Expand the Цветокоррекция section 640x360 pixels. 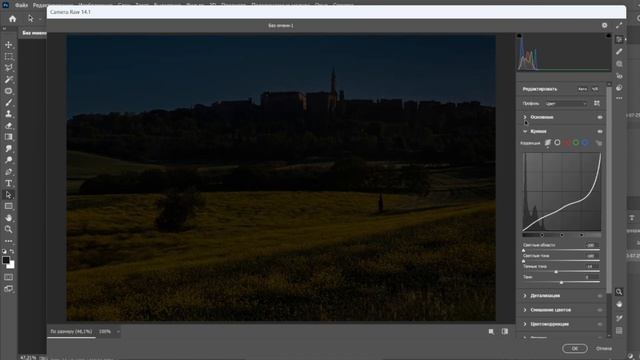pyautogui.click(x=525, y=324)
